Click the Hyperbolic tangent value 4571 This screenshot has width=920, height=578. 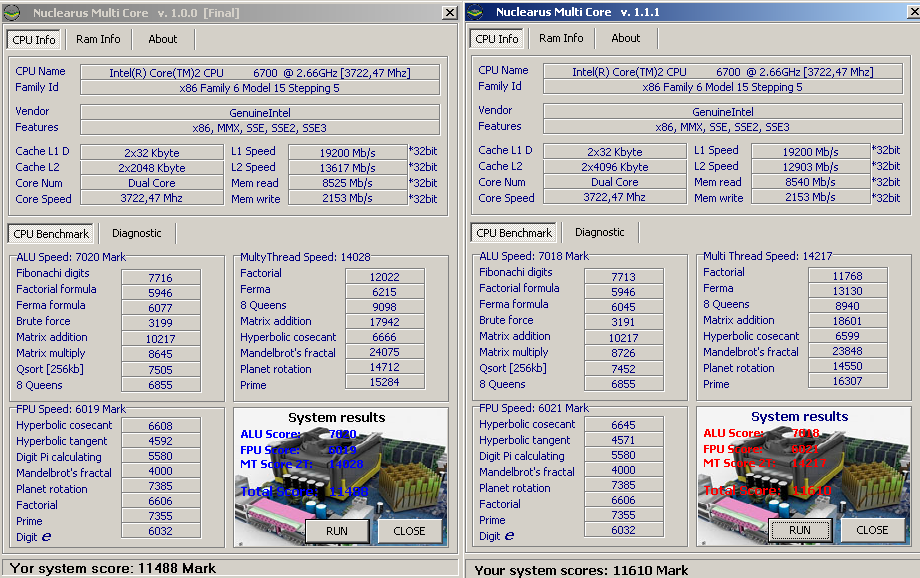624,440
